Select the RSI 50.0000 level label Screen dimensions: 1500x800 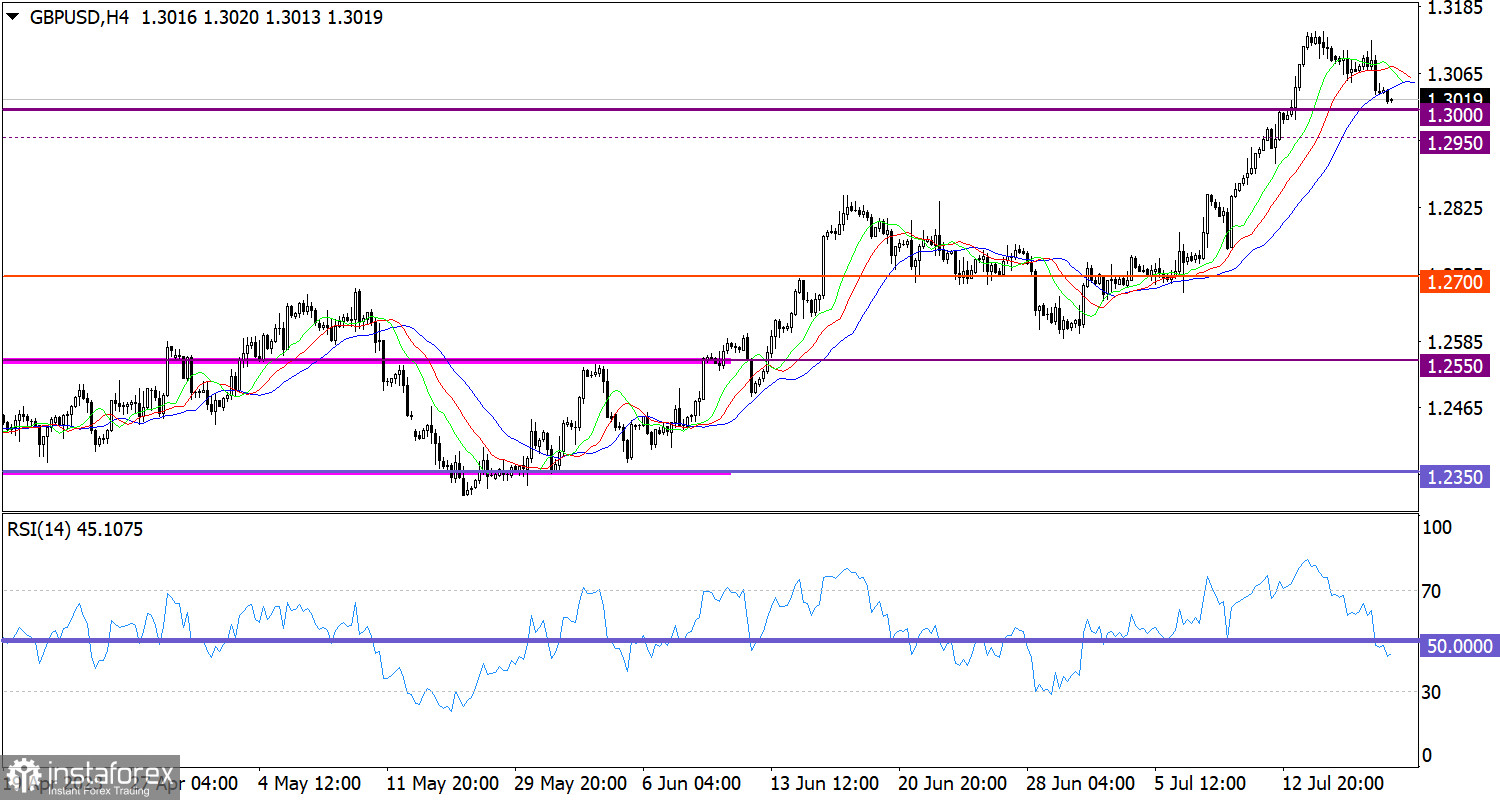1458,646
